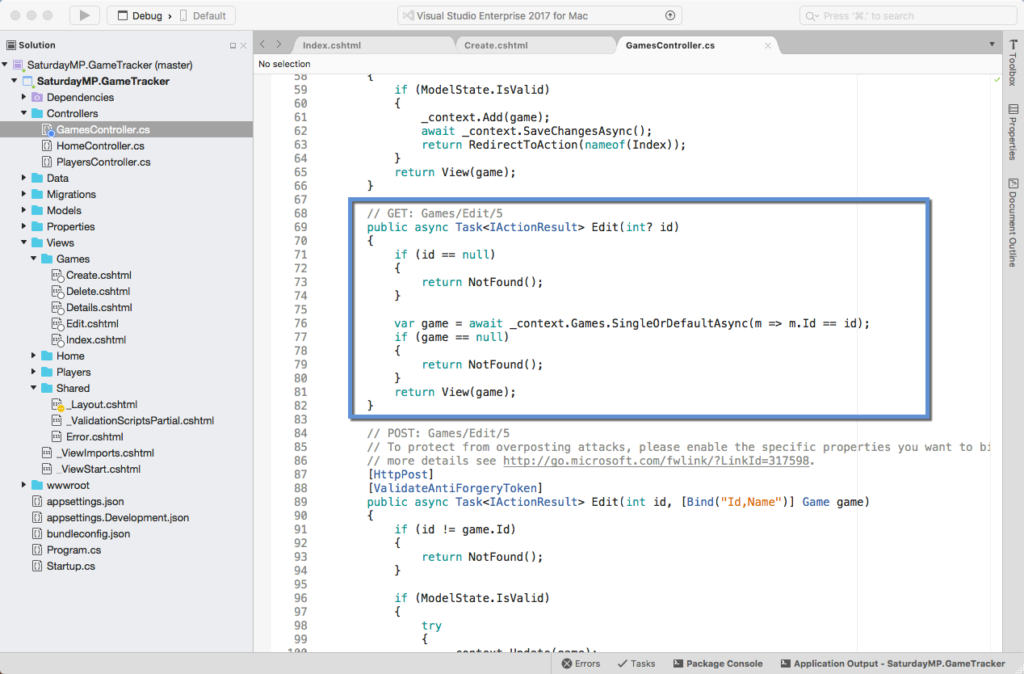
Task: Run the project with the play button
Action: point(84,15)
